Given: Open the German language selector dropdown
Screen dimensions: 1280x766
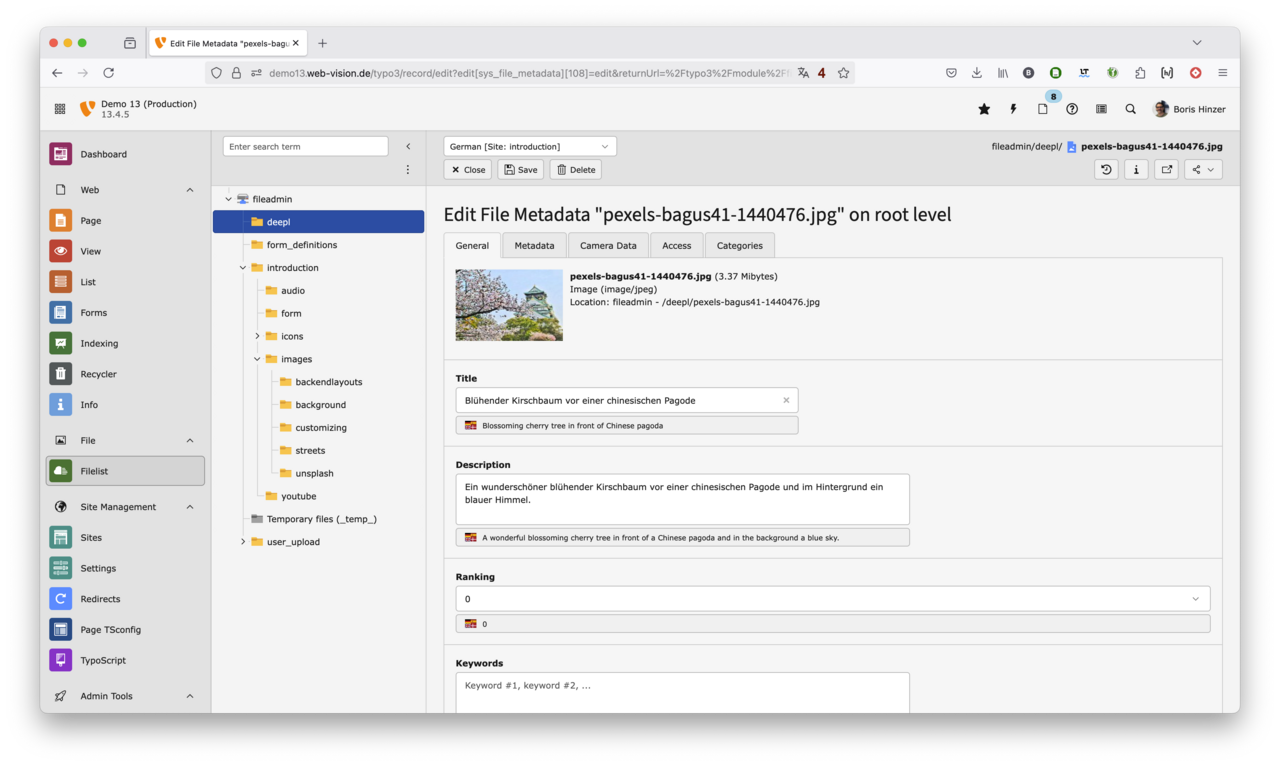Looking at the screenshot, I should [530, 145].
